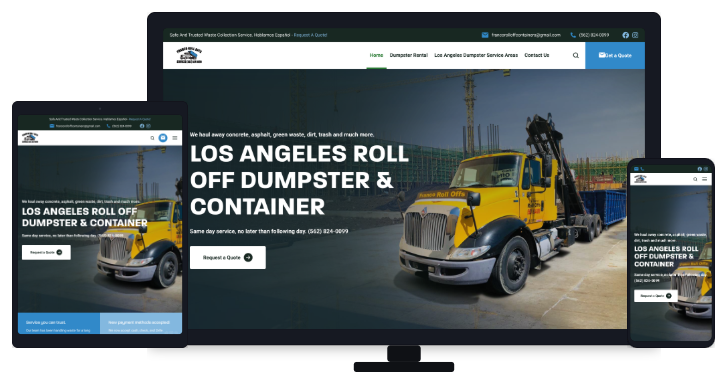This screenshot has width=727, height=384.
Task: Click 'Service you can trust' panel on tablet
Action: 59,323
